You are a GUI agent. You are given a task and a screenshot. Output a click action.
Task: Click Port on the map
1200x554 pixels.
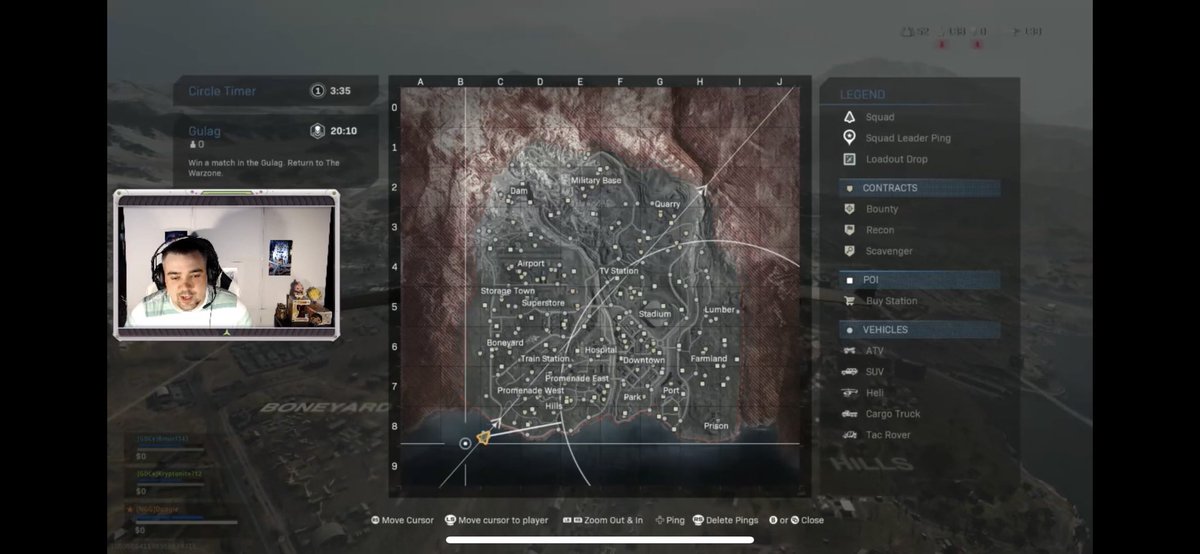(671, 391)
